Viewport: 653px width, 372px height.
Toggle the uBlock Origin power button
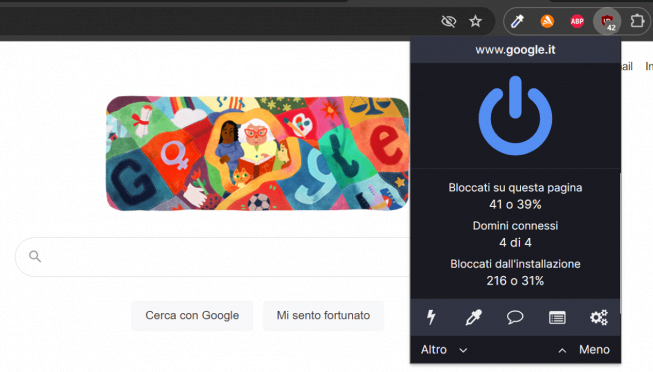click(x=515, y=115)
